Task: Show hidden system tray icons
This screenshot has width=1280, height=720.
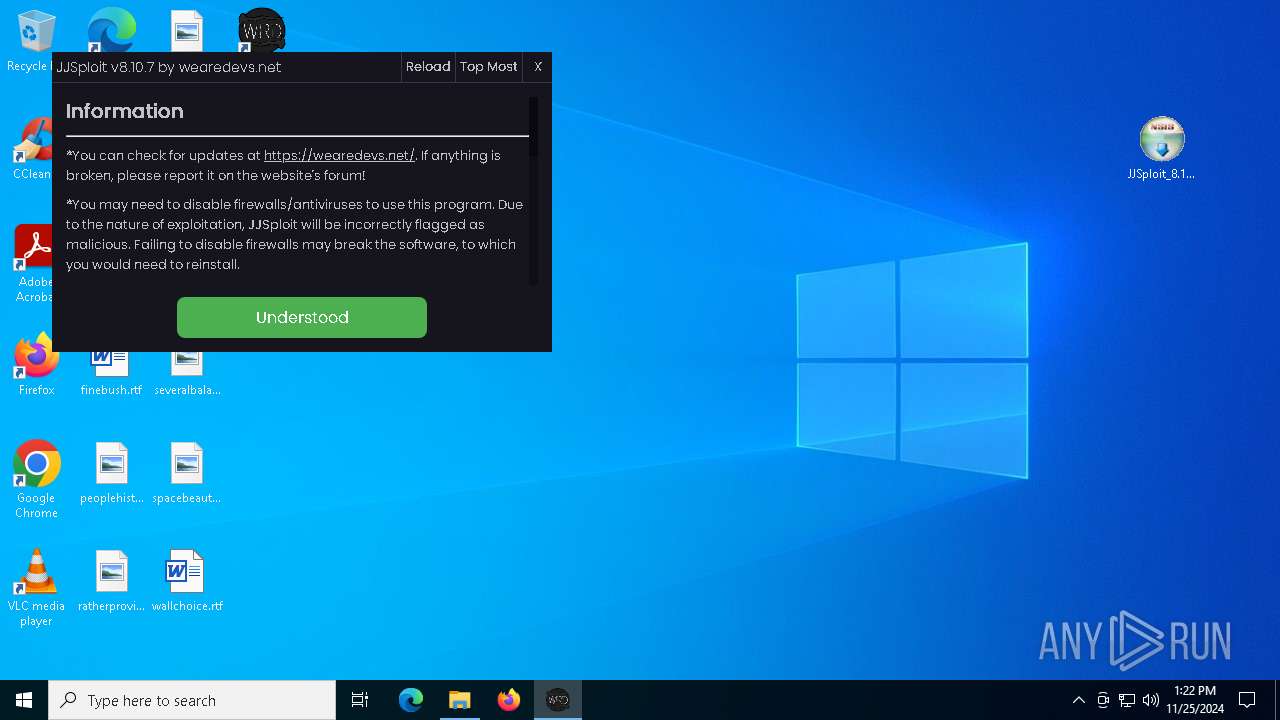Action: point(1078,700)
